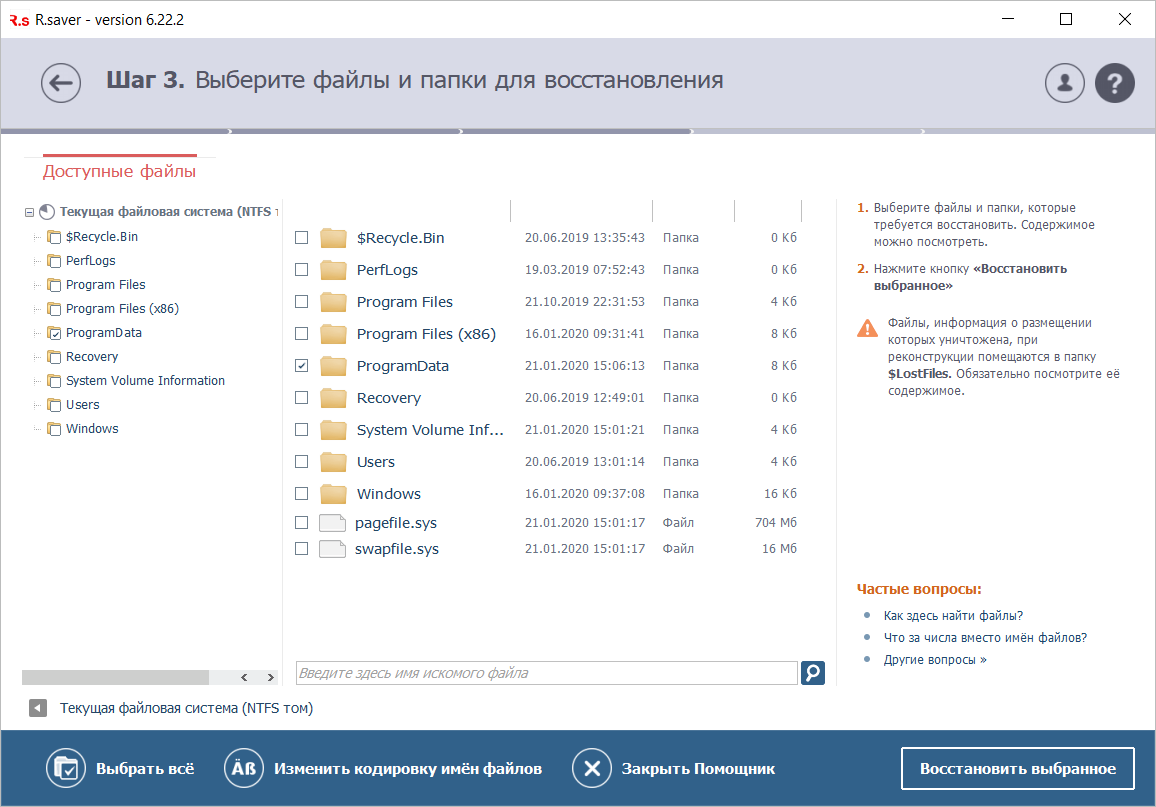Check the Program Files (x86) checkbox in list
Viewport: 1156px width, 807px height.
pyautogui.click(x=302, y=334)
